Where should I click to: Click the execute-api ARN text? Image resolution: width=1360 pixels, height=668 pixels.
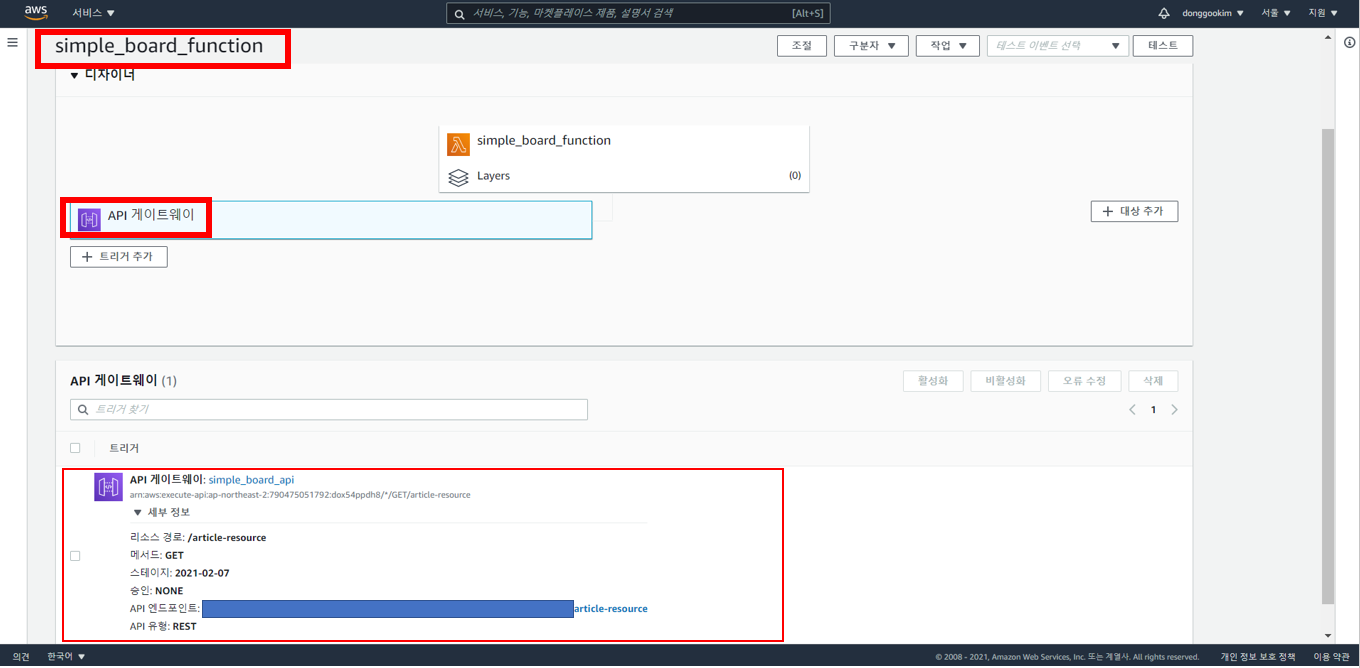pos(300,495)
